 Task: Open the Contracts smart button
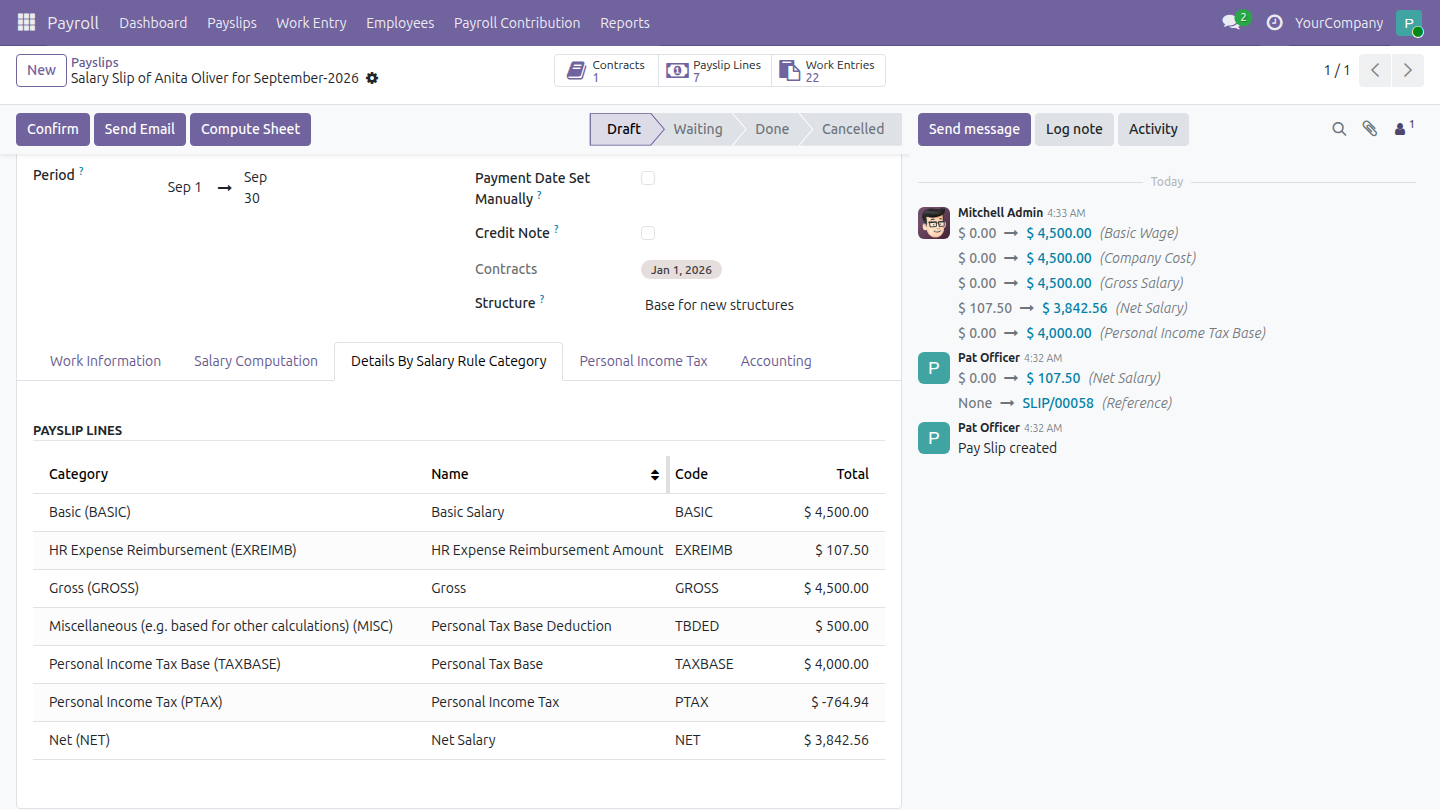(606, 70)
